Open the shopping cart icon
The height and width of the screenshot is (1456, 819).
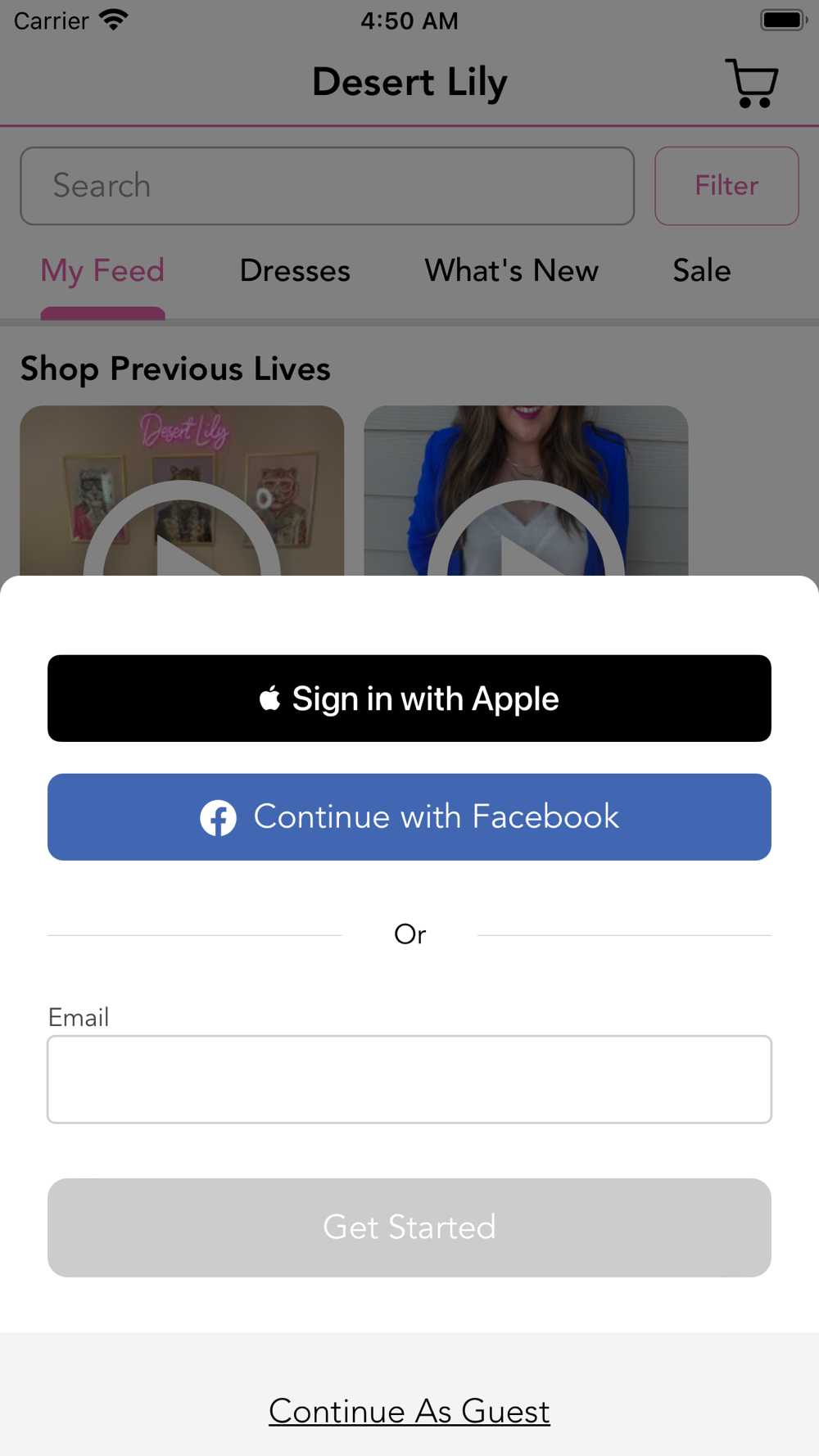pyautogui.click(x=751, y=83)
